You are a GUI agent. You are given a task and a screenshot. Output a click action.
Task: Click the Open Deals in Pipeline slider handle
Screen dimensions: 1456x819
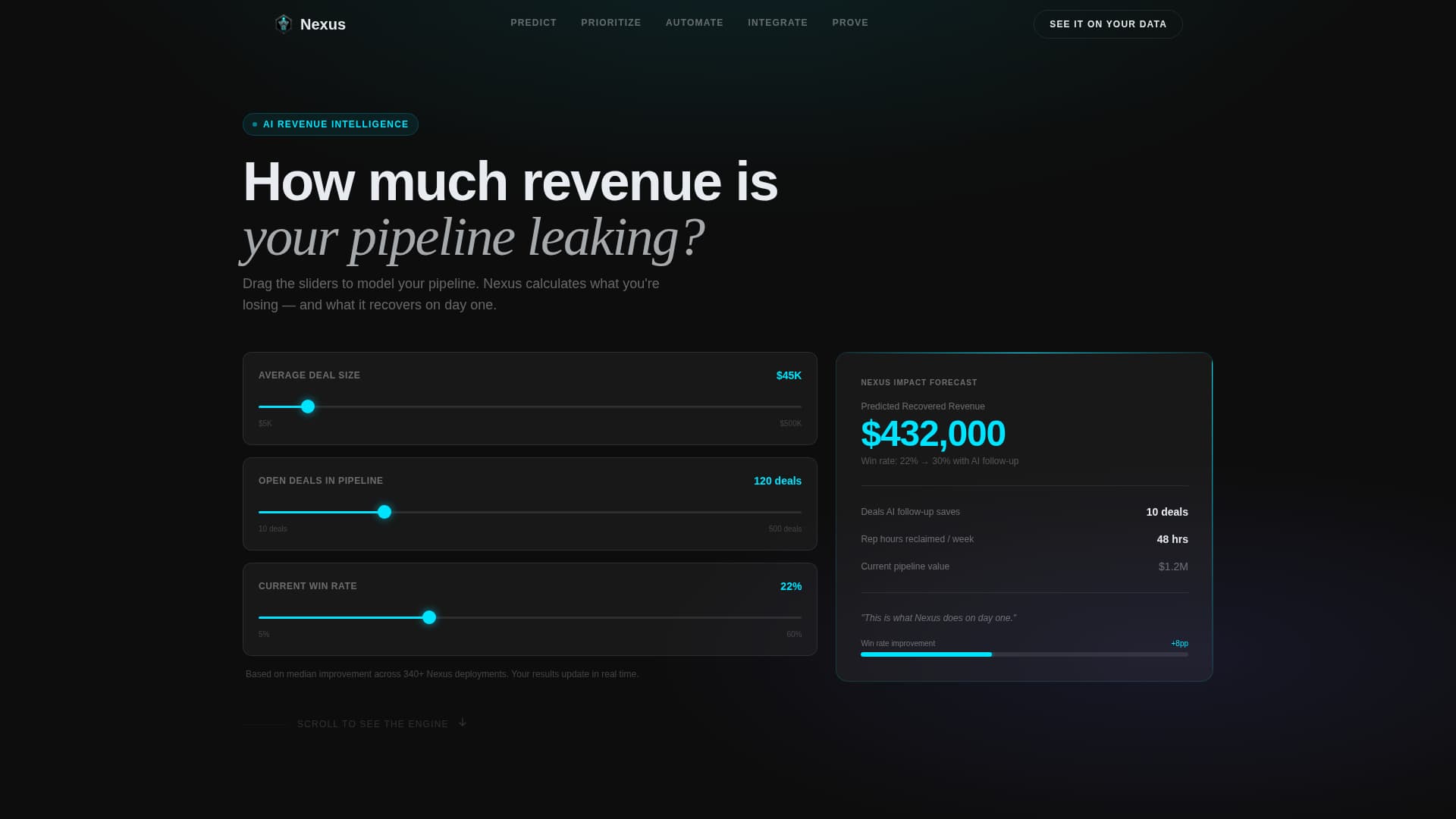point(384,512)
